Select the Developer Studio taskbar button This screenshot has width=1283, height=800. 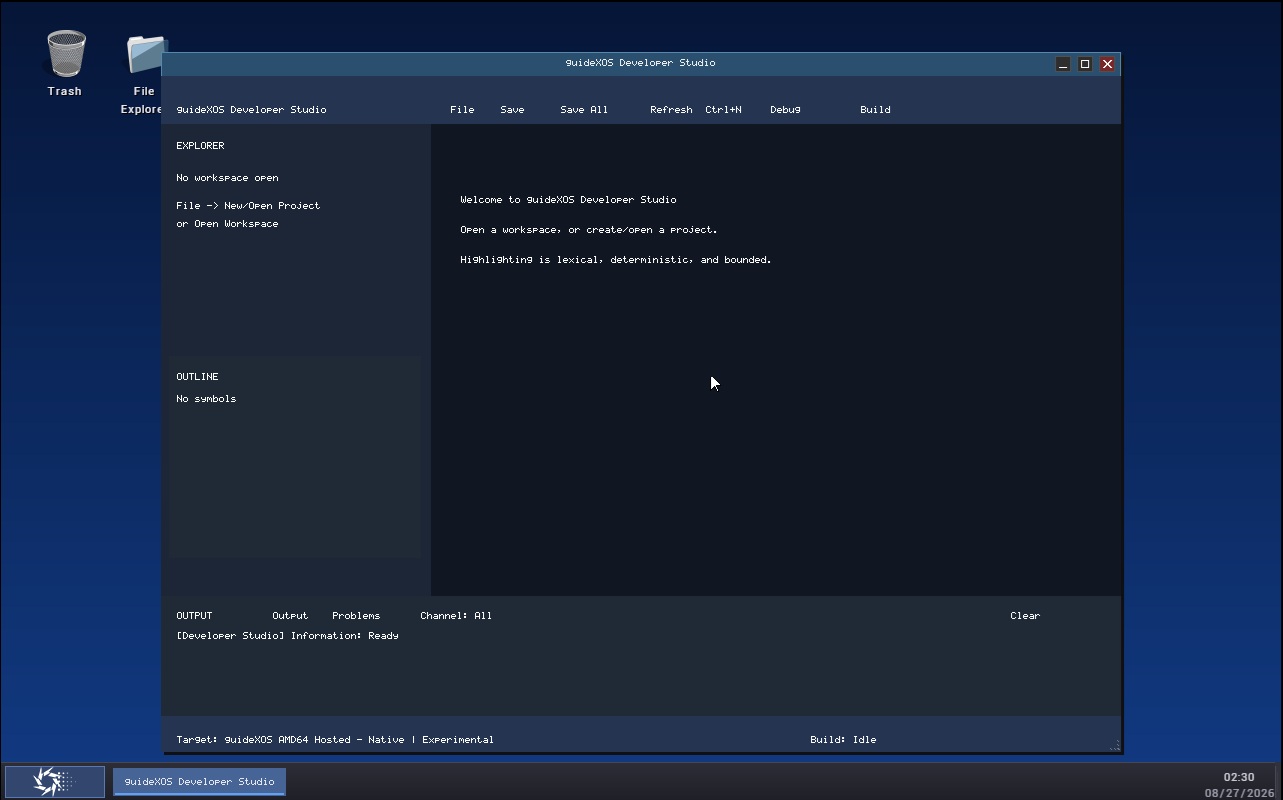(x=199, y=782)
